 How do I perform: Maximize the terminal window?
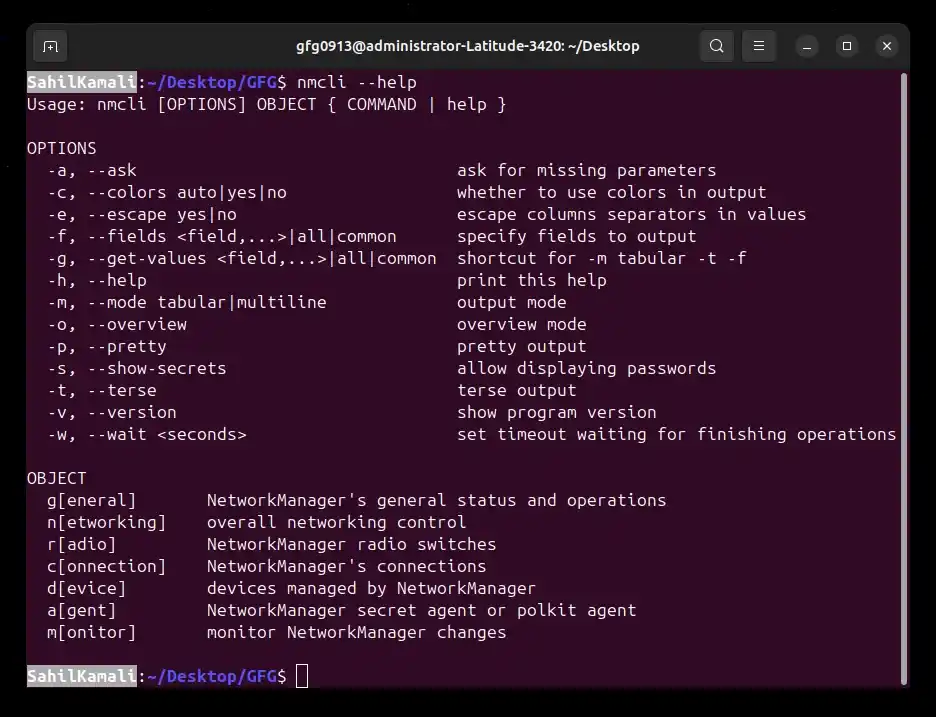click(846, 46)
